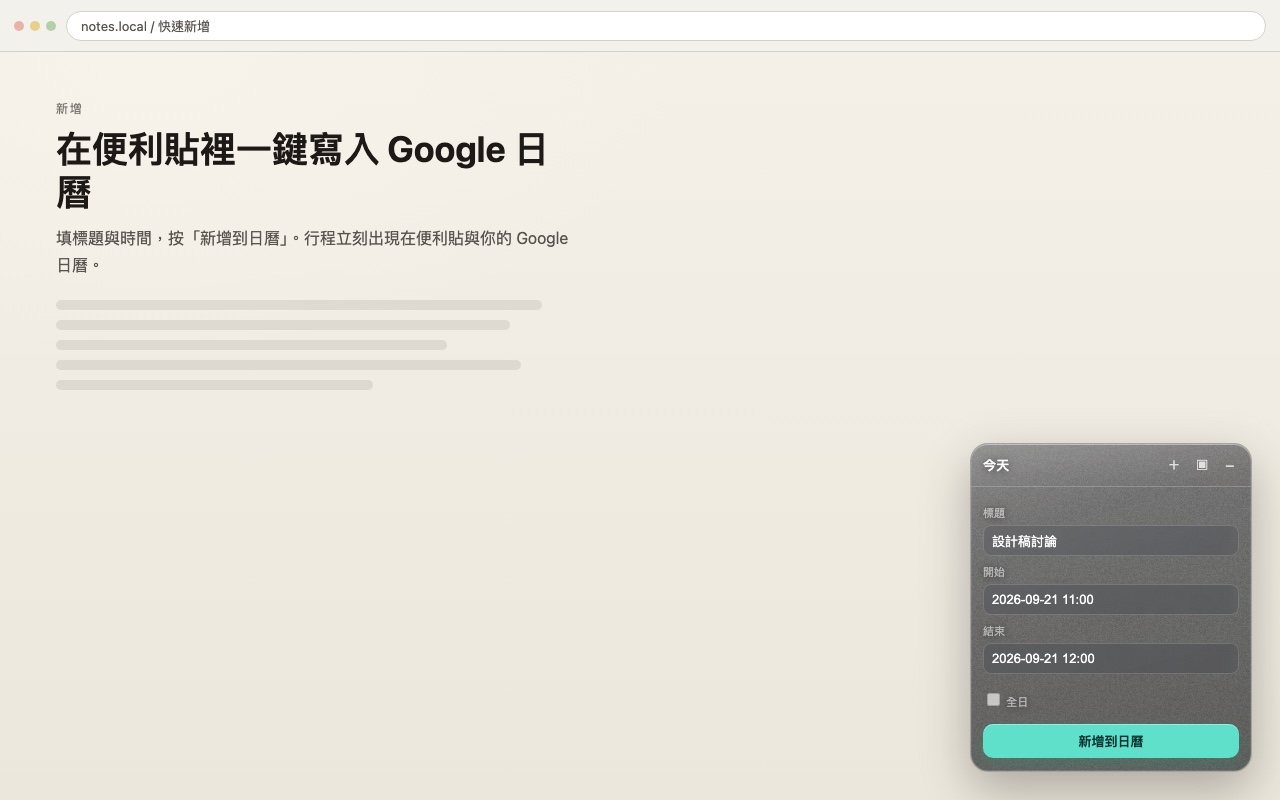The width and height of the screenshot is (1280, 800).
Task: Edit the 開始 time field 2026-09-21 11:00
Action: 1111,600
